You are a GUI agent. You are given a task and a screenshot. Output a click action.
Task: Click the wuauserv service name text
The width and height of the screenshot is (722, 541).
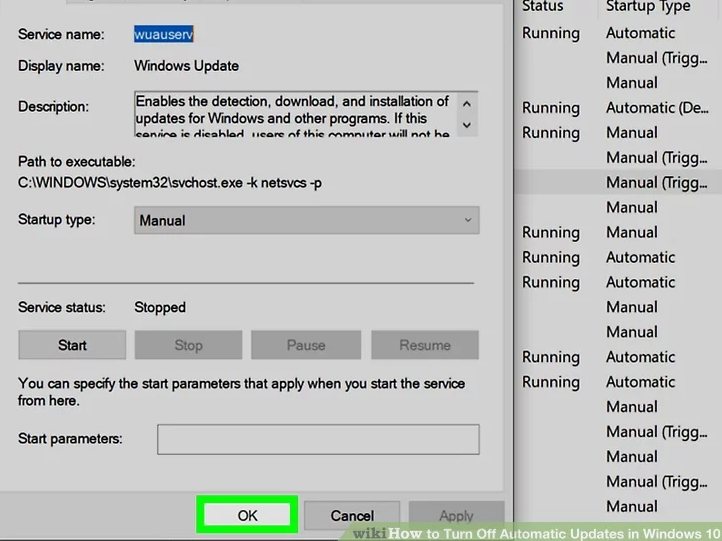coord(164,34)
